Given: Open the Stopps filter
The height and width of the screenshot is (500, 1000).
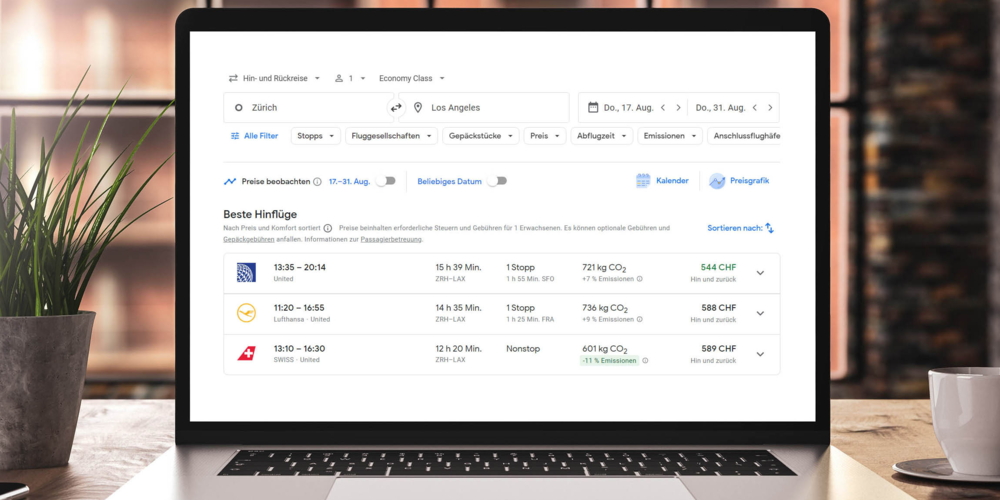Looking at the screenshot, I should click(x=315, y=136).
